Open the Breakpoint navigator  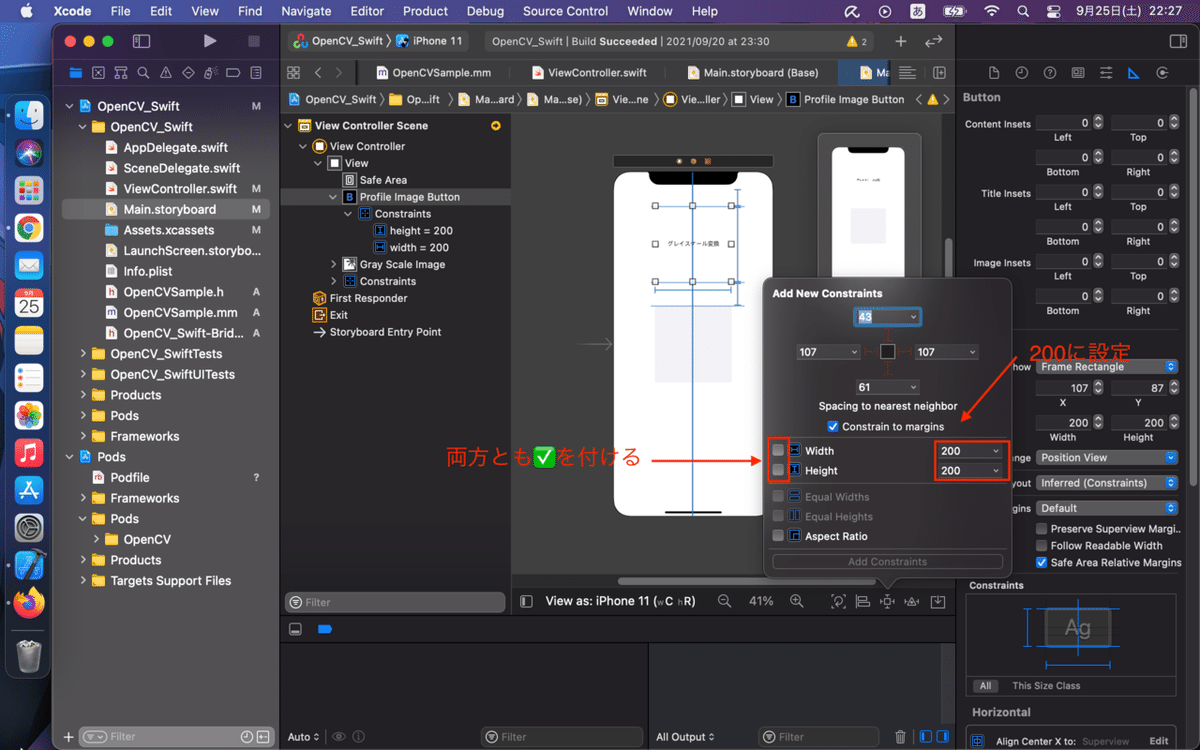235,73
